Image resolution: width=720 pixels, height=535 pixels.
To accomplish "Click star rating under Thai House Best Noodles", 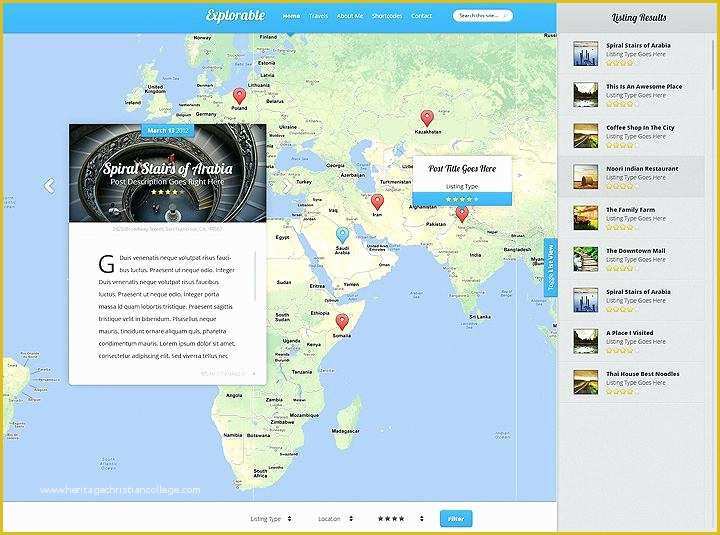I will pyautogui.click(x=620, y=392).
